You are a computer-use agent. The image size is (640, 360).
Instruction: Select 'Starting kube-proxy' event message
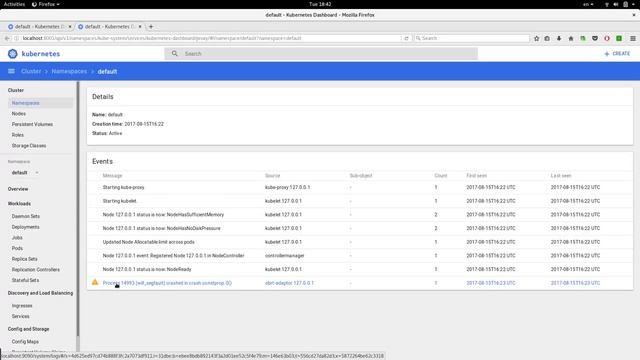[x=123, y=187]
